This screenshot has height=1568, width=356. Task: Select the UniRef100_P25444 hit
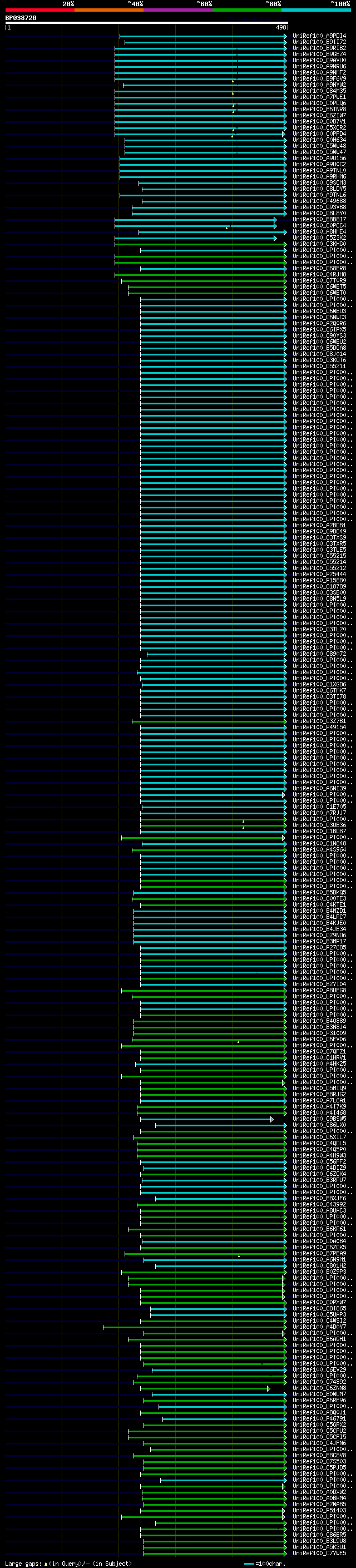click(319, 575)
